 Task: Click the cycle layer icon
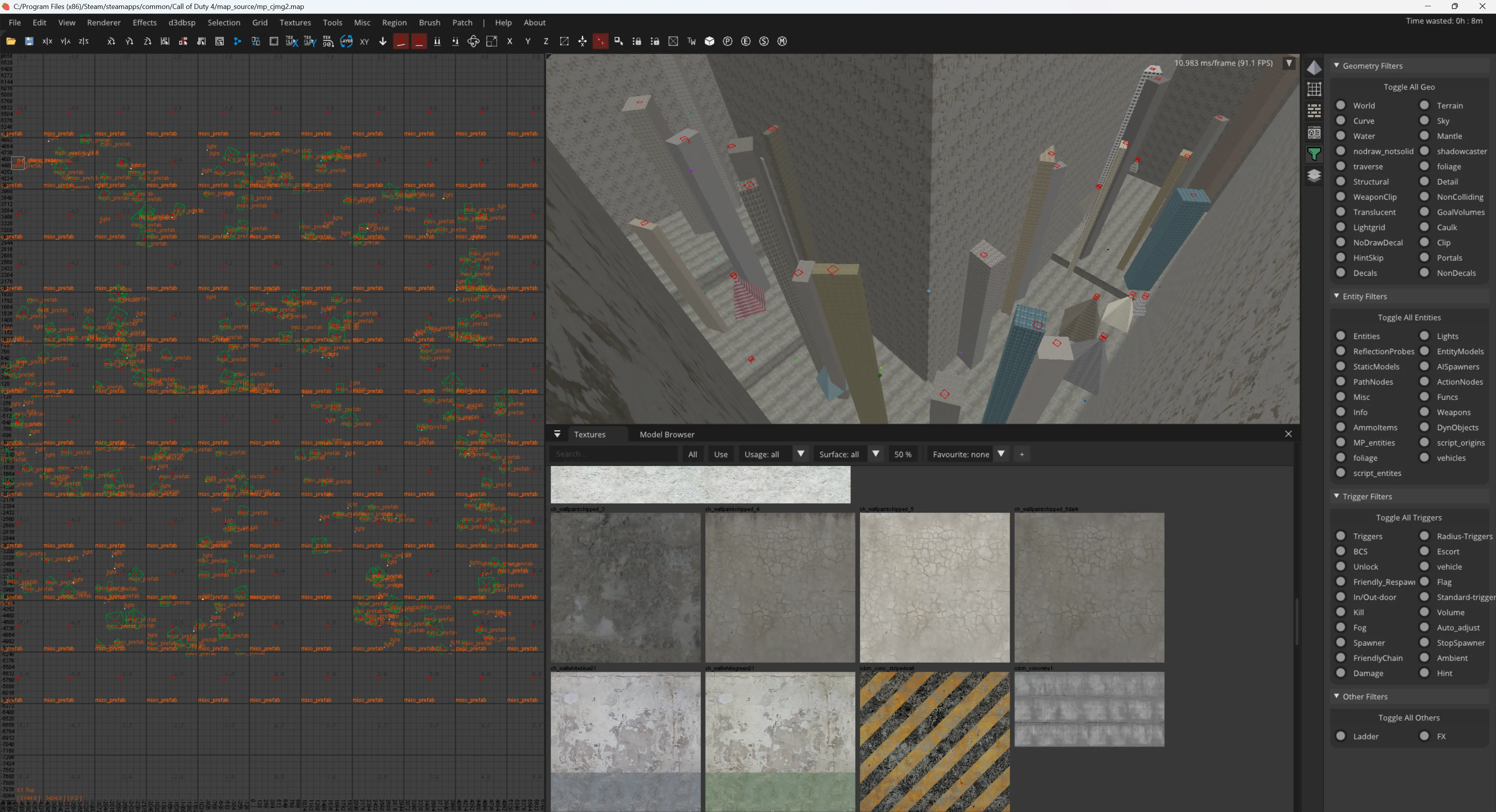tap(346, 41)
